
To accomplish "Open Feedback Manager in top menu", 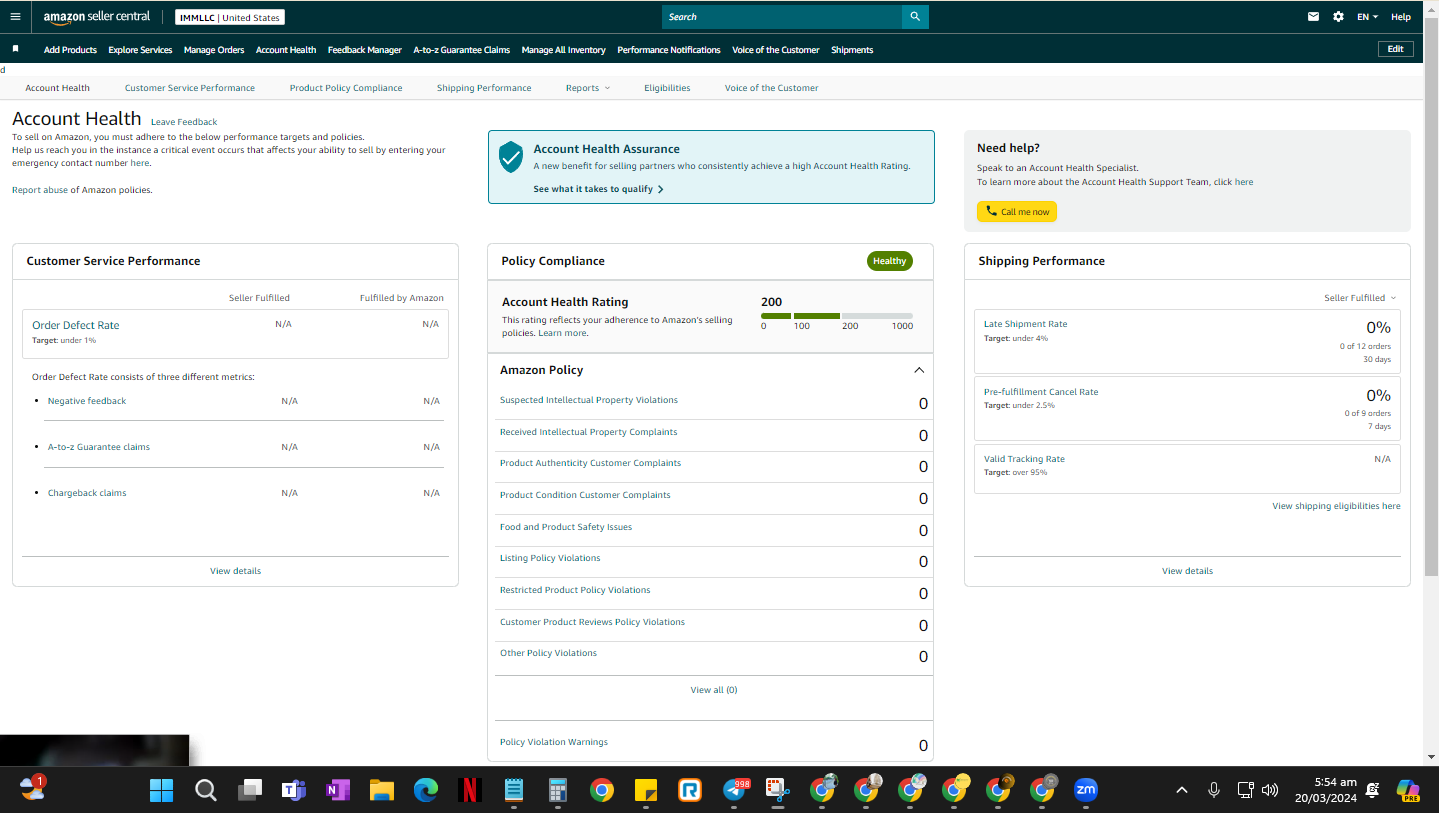I will tap(365, 50).
